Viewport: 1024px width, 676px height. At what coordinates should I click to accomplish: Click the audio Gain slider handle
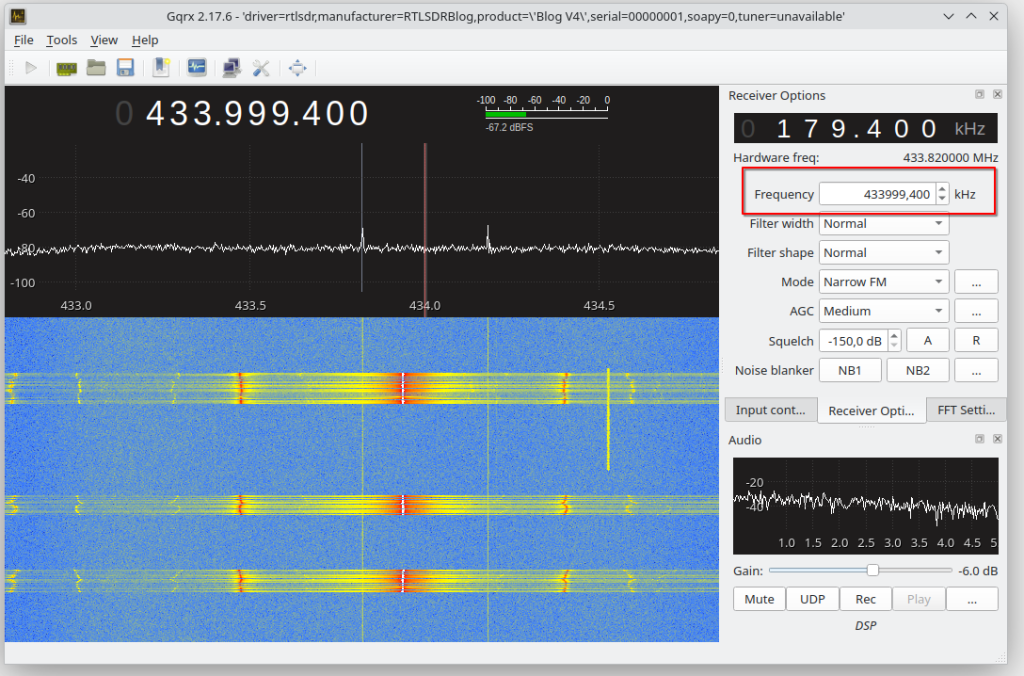click(872, 570)
